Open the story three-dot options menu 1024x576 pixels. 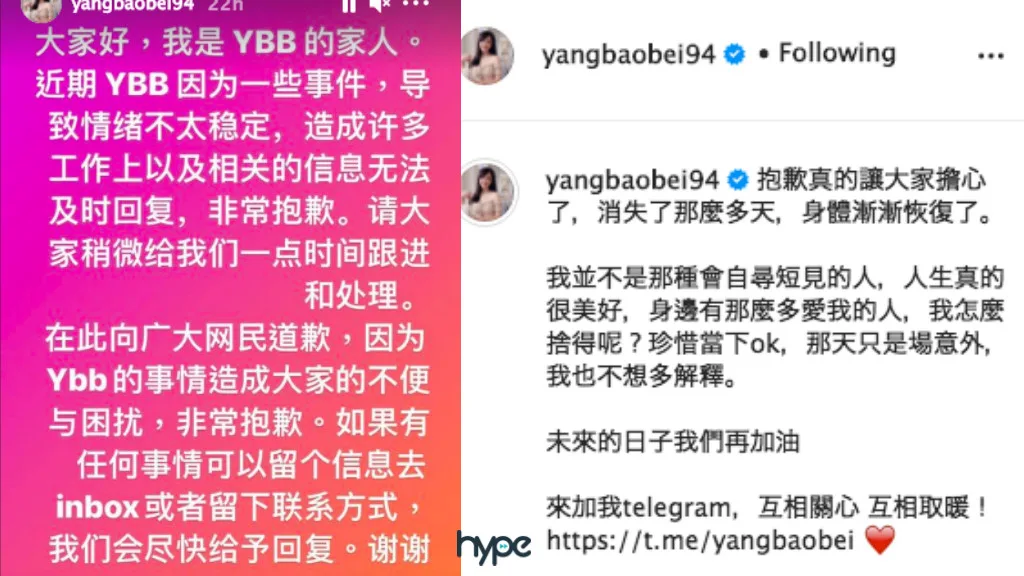[x=415, y=4]
